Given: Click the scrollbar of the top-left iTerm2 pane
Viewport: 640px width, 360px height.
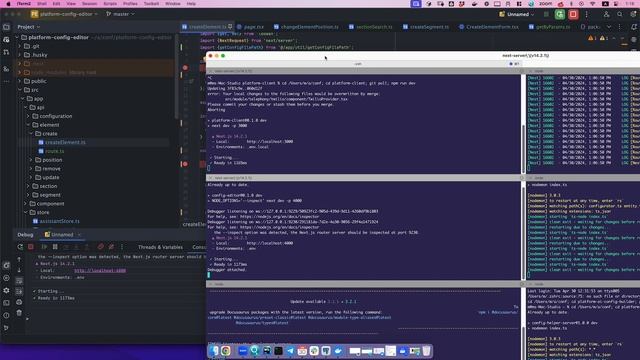Looking at the screenshot, I should point(523,148).
